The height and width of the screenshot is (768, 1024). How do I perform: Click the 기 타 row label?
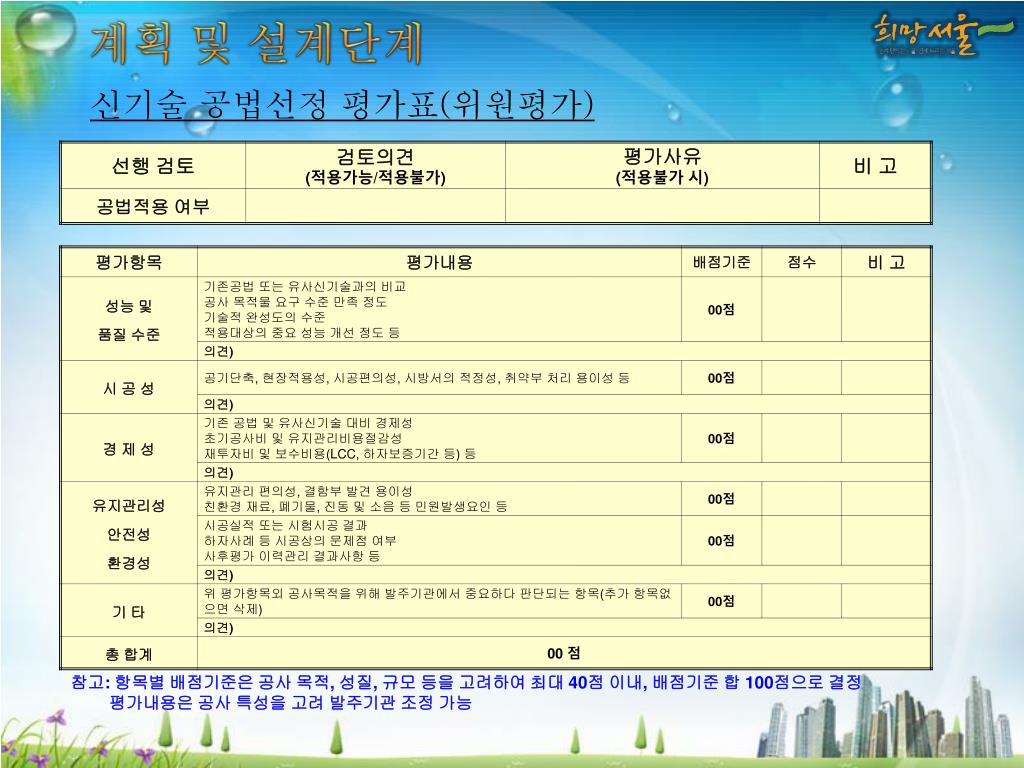coord(129,612)
